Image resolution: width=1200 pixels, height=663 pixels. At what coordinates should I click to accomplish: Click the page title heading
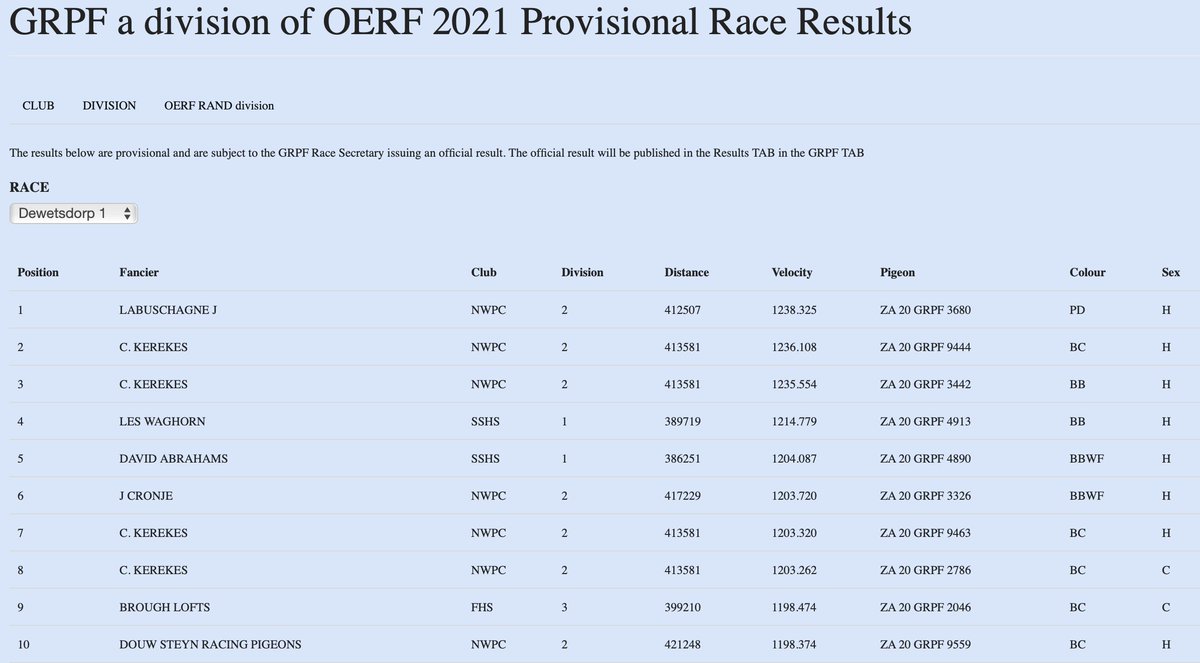(460, 22)
